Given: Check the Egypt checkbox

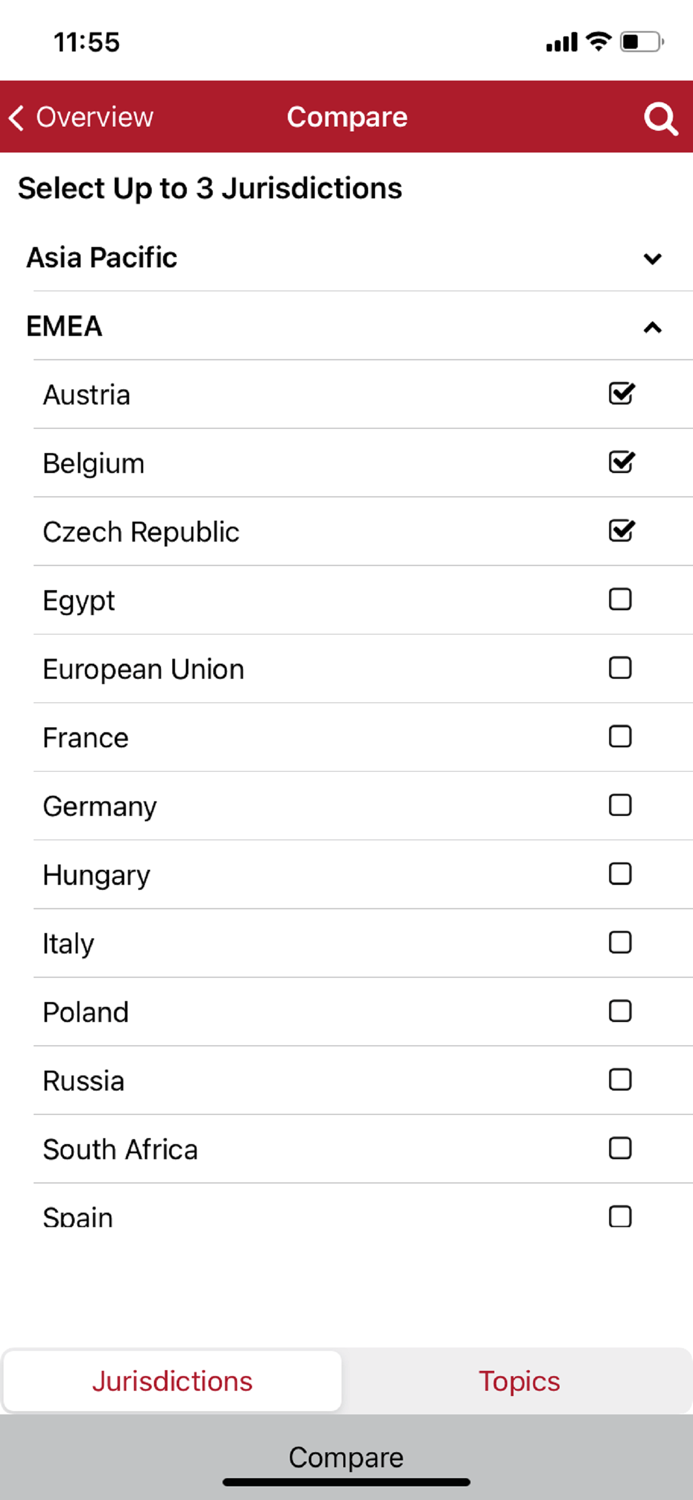Looking at the screenshot, I should (x=620, y=599).
